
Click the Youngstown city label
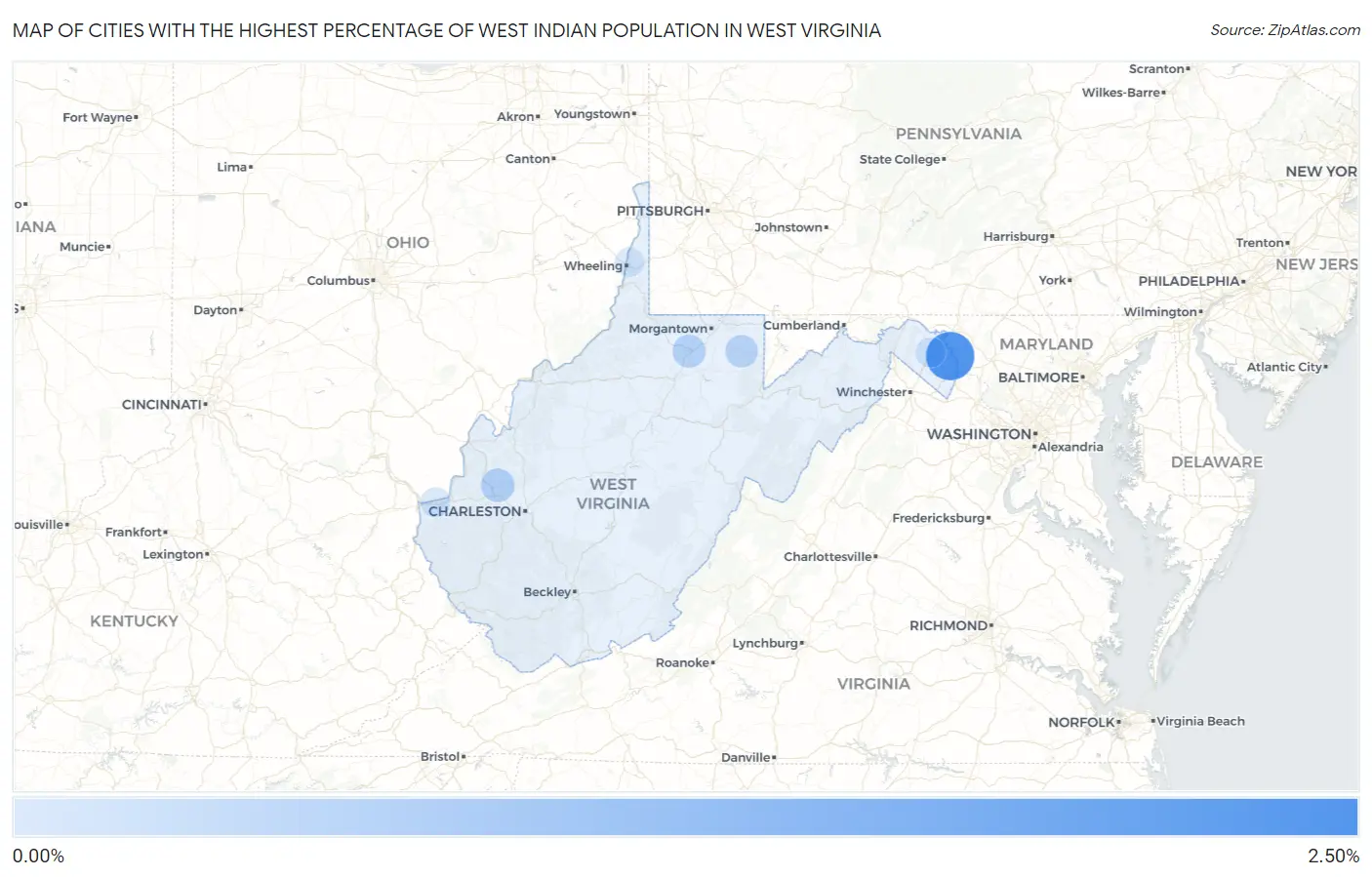point(592,114)
